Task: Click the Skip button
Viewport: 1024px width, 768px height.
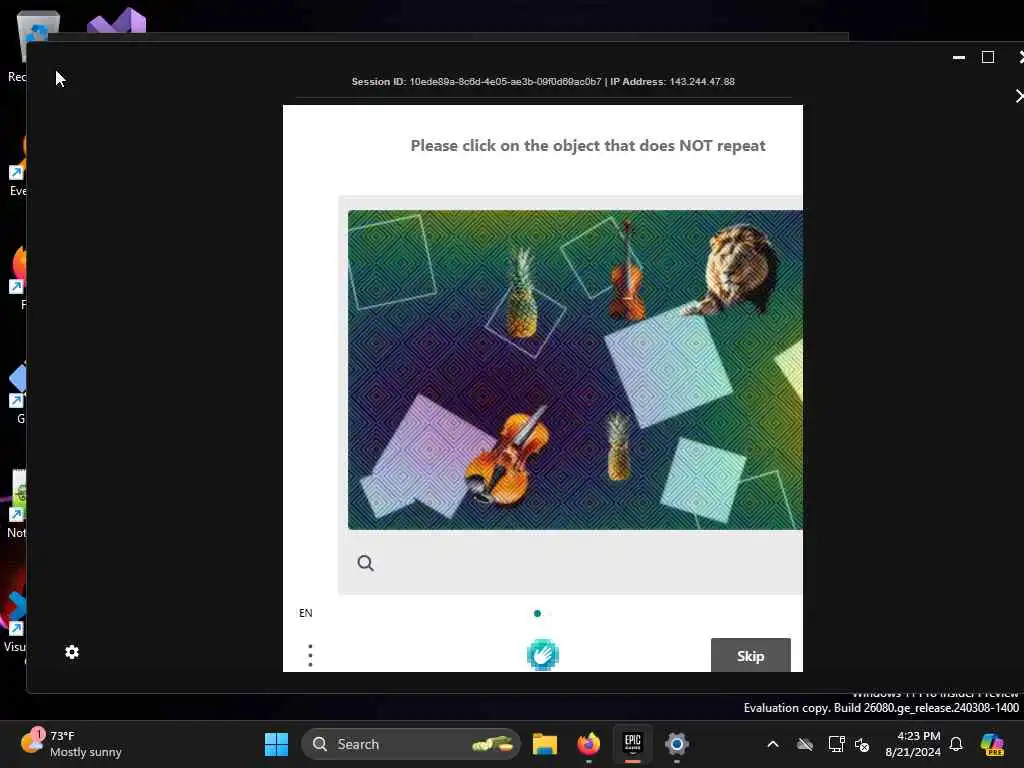Action: click(750, 655)
